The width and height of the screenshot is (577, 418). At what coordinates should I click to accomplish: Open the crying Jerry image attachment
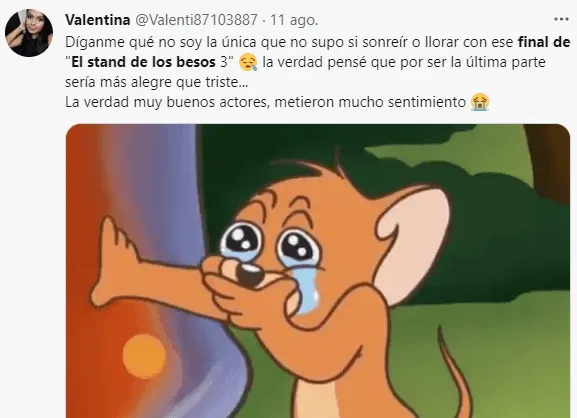point(318,271)
